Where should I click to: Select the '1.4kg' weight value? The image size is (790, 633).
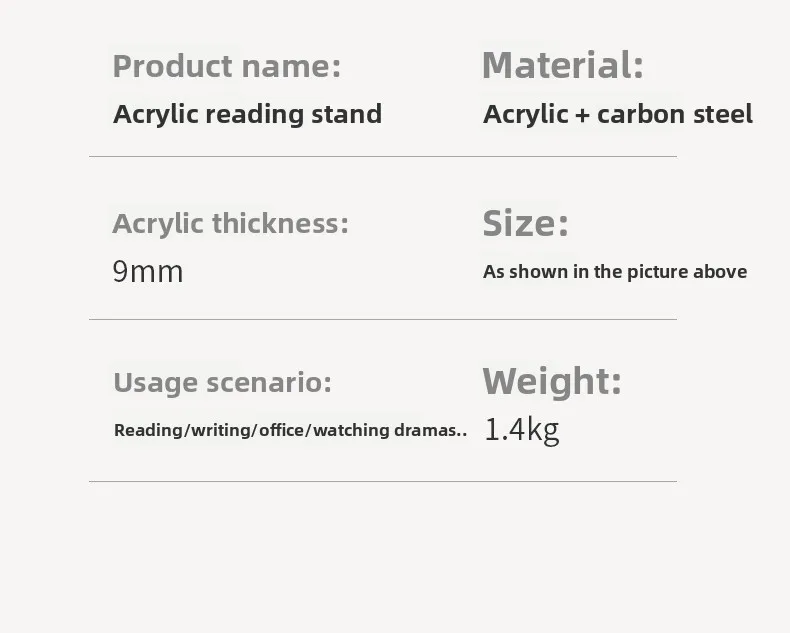tap(521, 430)
